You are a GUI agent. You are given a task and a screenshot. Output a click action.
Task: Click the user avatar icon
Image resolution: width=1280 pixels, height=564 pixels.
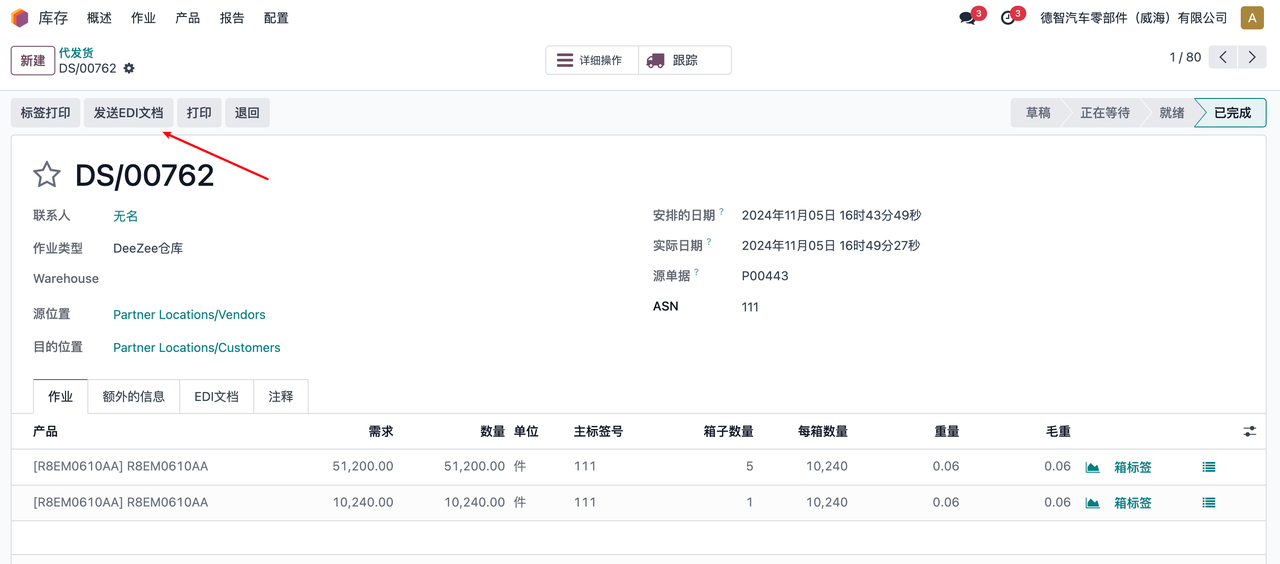[1252, 18]
